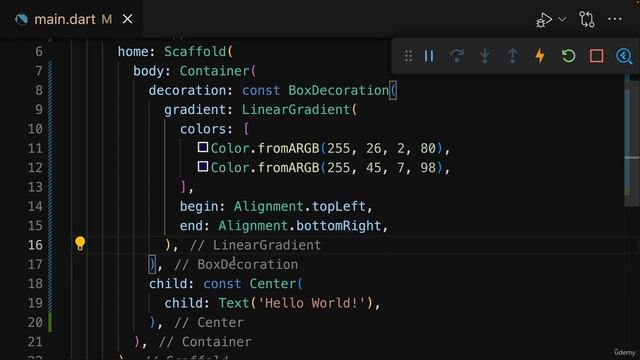This screenshot has height=360, width=640.
Task: Click the colors: property on line 10
Action: pyautogui.click(x=206, y=129)
